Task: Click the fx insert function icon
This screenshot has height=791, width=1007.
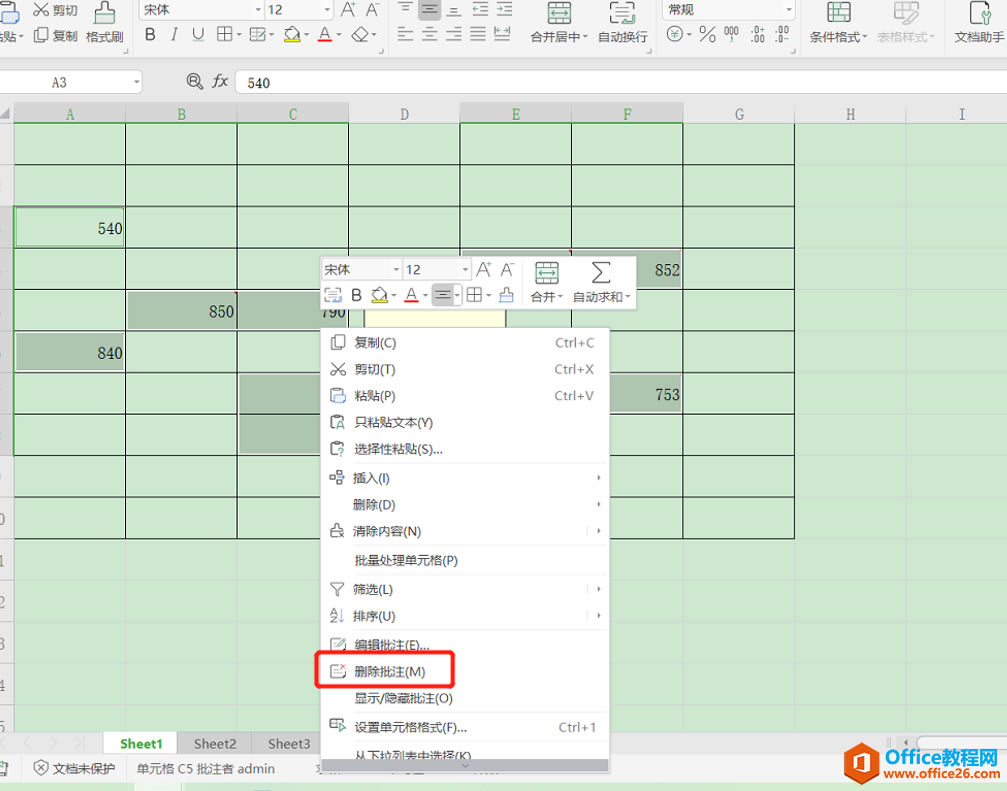Action: [x=219, y=82]
